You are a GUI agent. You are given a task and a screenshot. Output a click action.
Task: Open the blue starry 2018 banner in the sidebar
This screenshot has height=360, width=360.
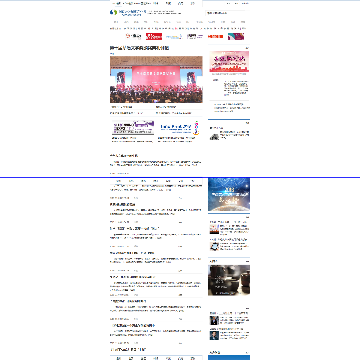pos(229,194)
